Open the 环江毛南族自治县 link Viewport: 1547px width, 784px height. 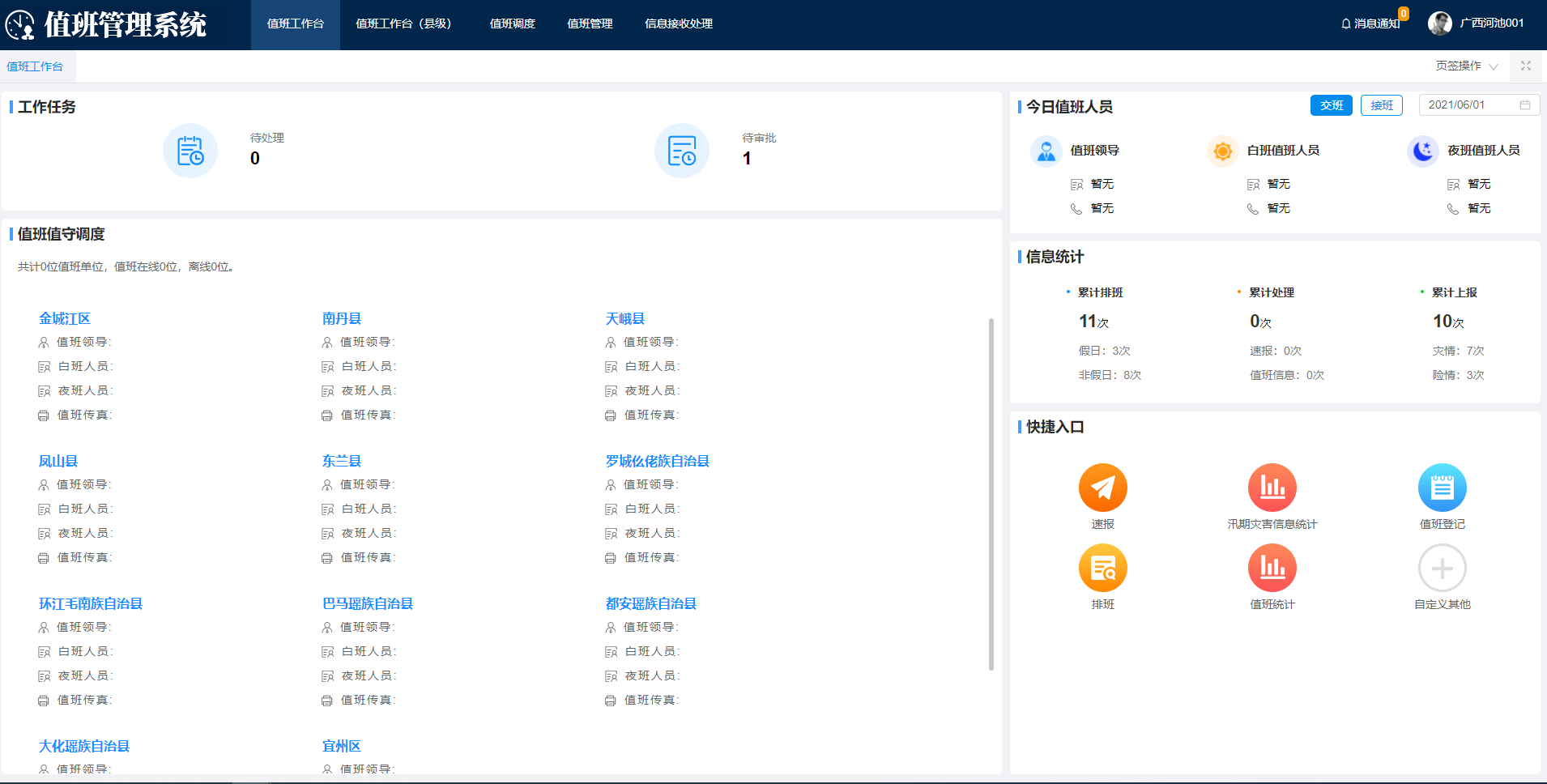(x=91, y=603)
